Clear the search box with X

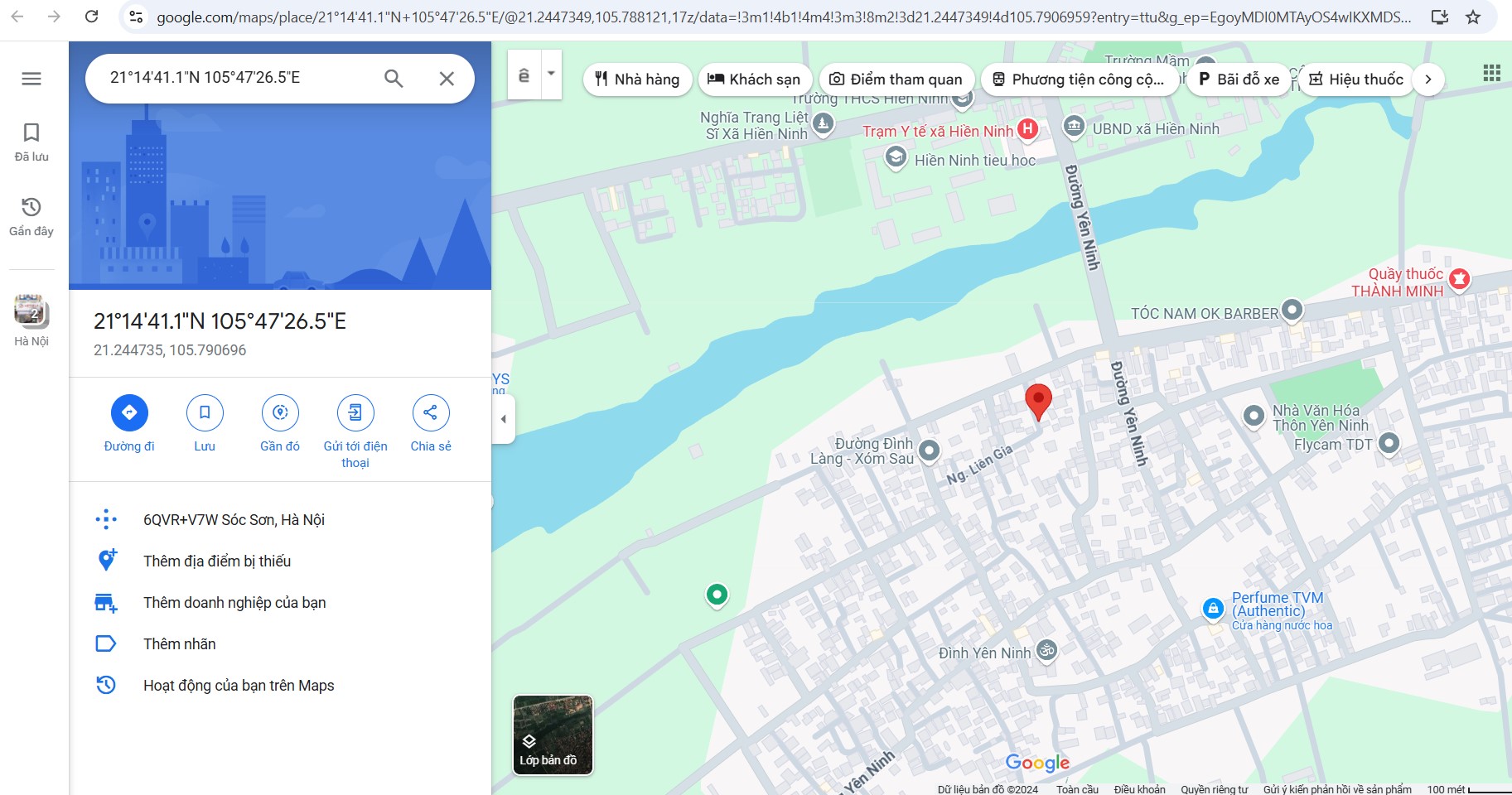(x=447, y=79)
